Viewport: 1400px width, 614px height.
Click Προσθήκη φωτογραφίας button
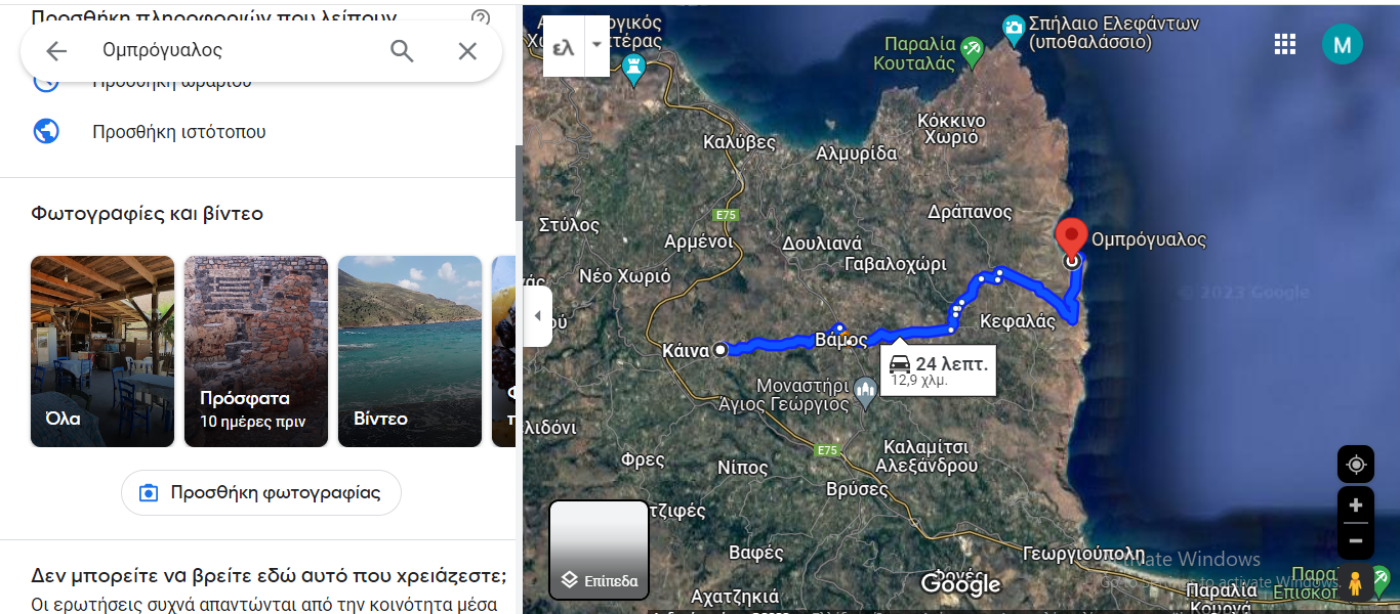click(x=261, y=493)
